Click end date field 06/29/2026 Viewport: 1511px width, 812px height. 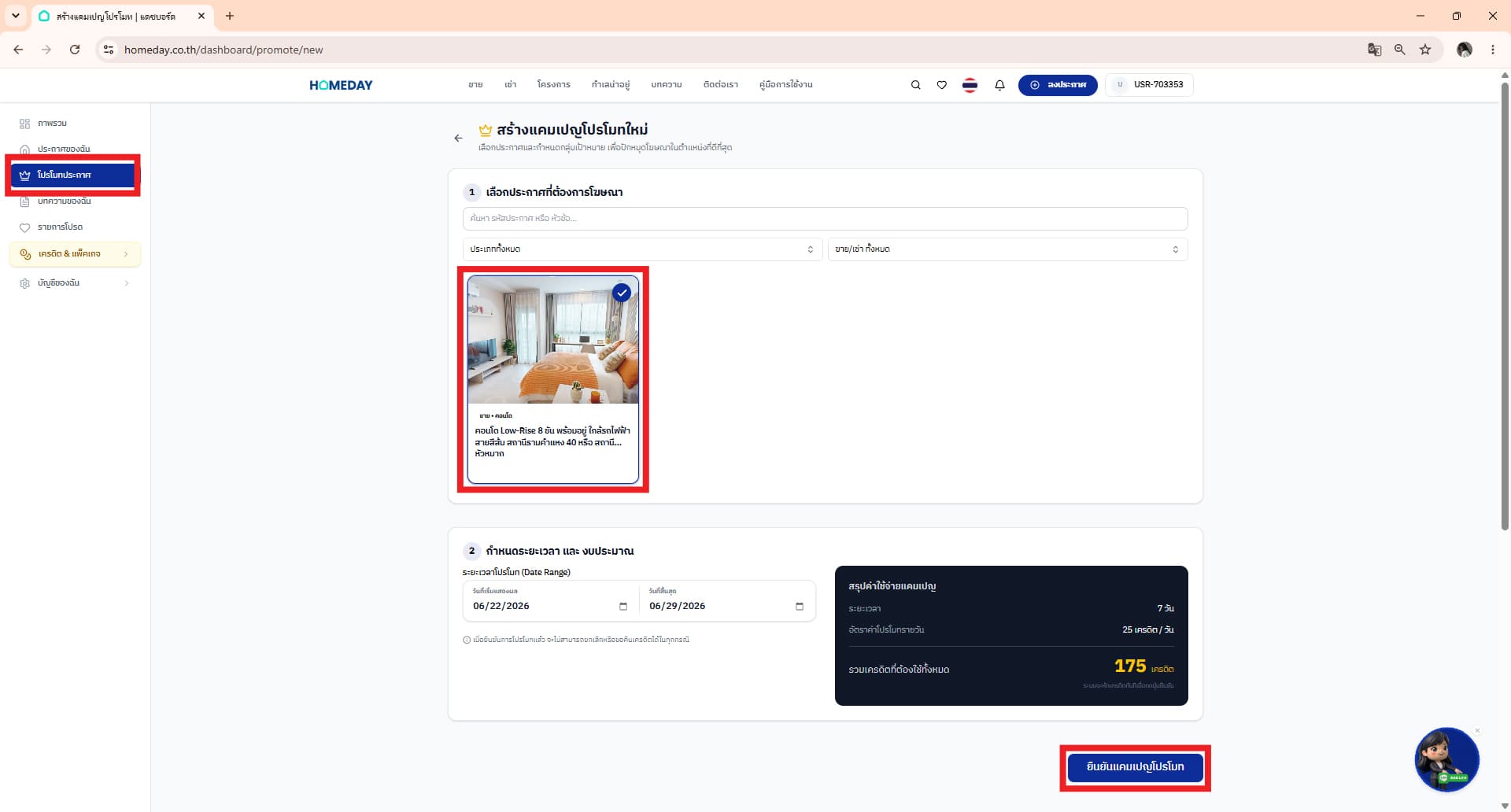tap(727, 602)
